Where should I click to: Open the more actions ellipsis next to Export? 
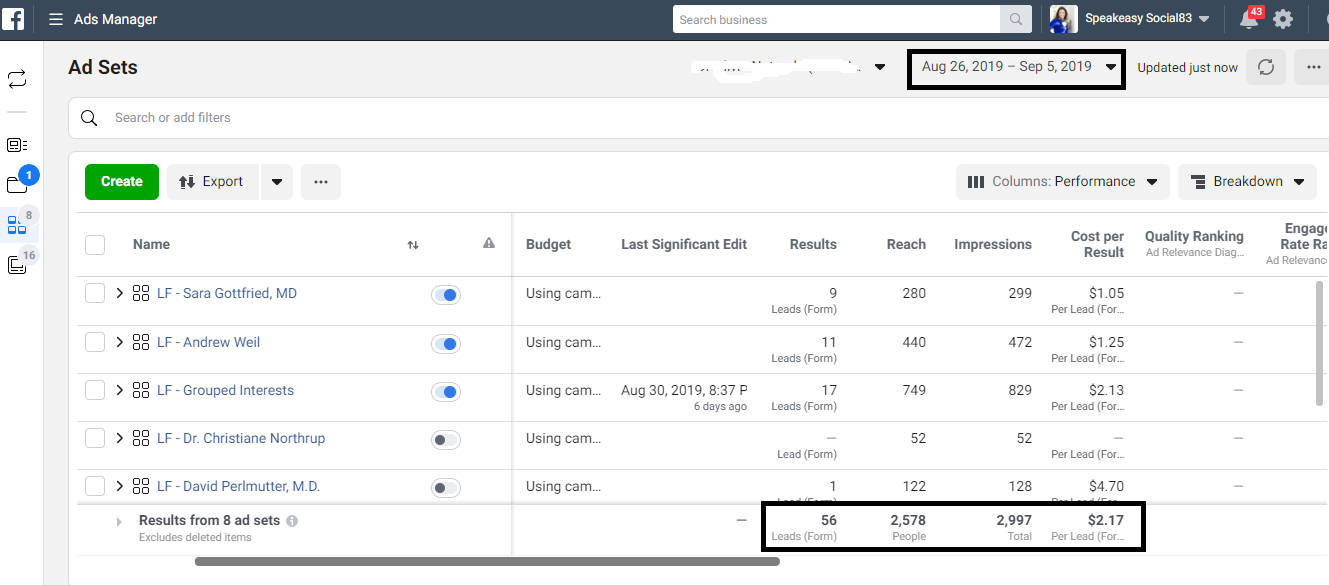tap(321, 182)
